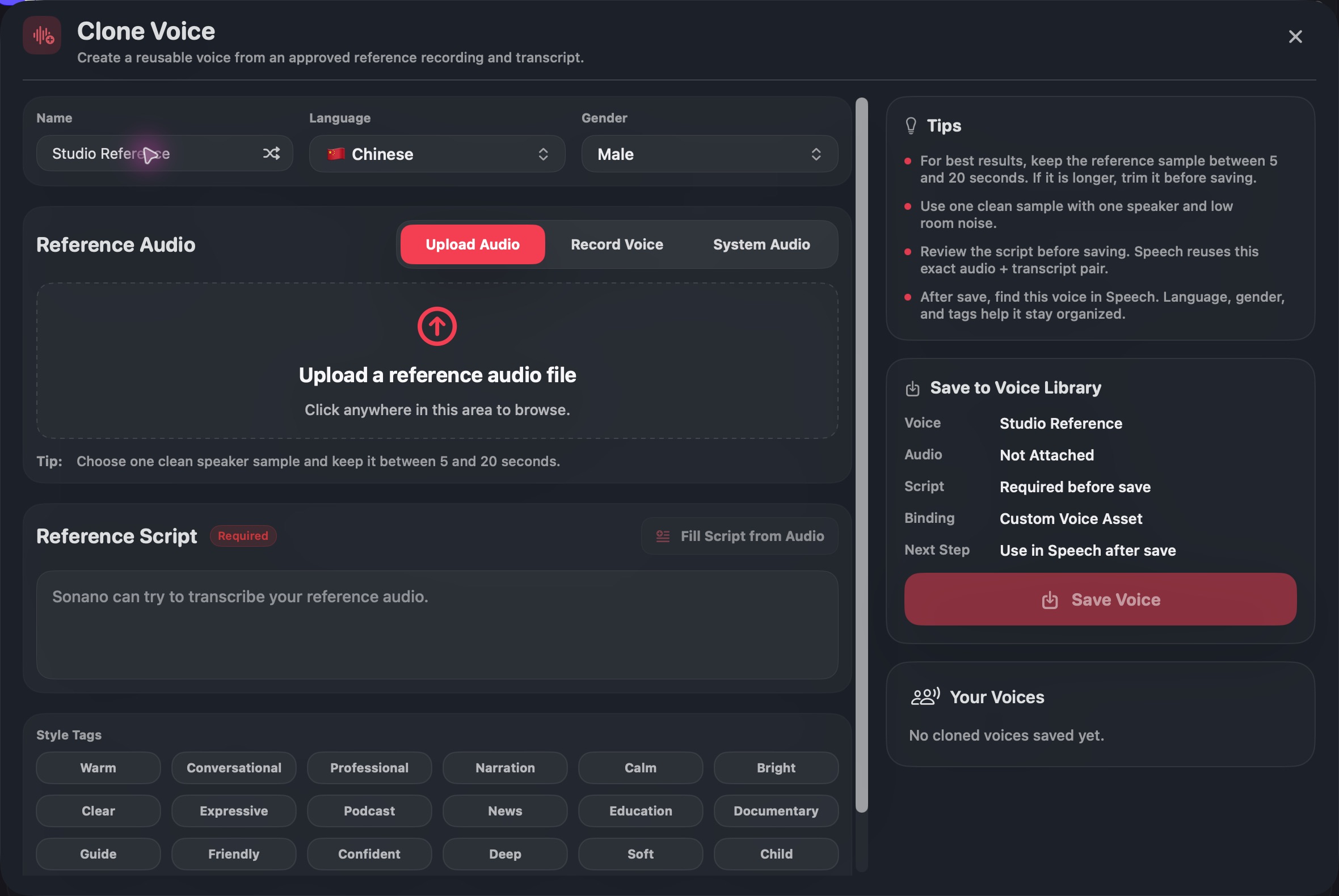Click the reference script text area
The image size is (1339, 896).
coord(437,624)
